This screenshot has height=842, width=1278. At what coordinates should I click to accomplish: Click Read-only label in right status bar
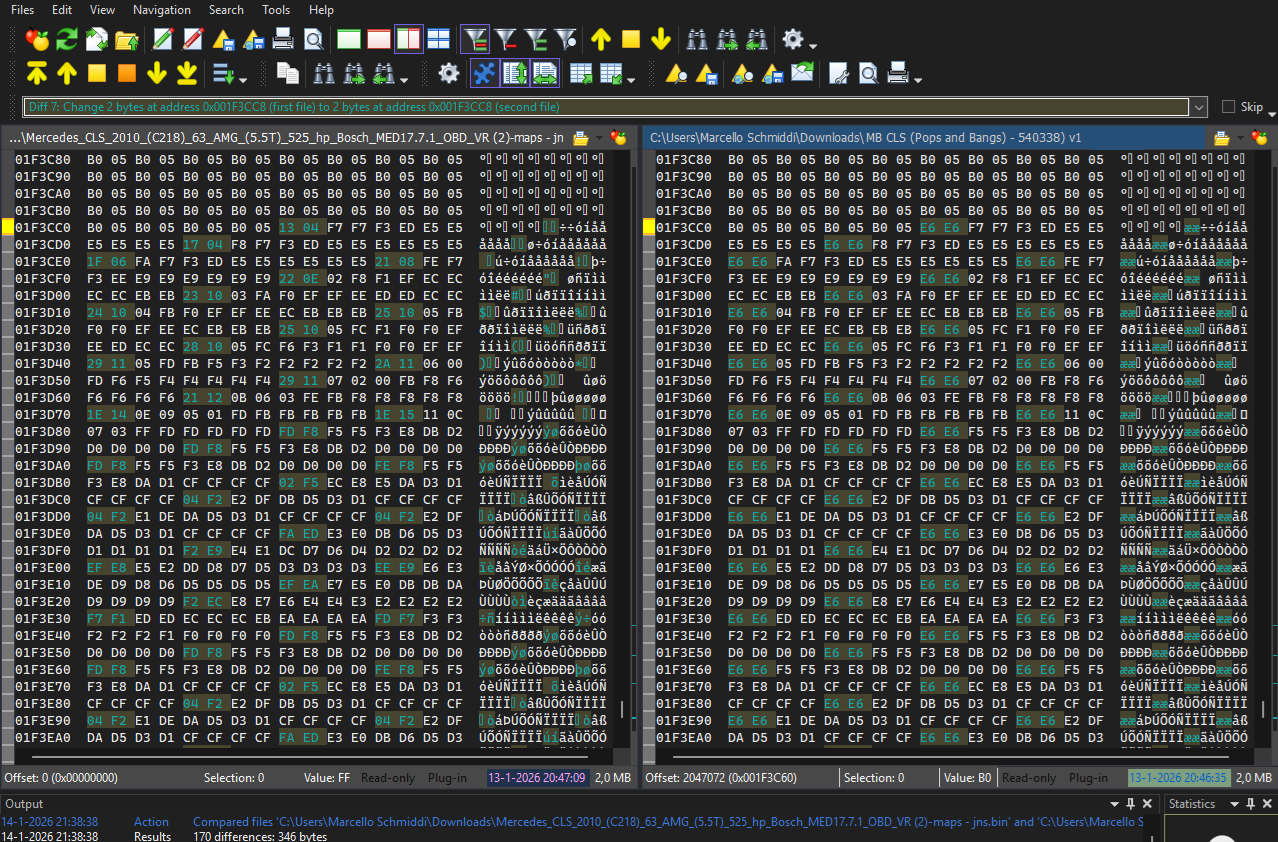pyautogui.click(x=1029, y=778)
